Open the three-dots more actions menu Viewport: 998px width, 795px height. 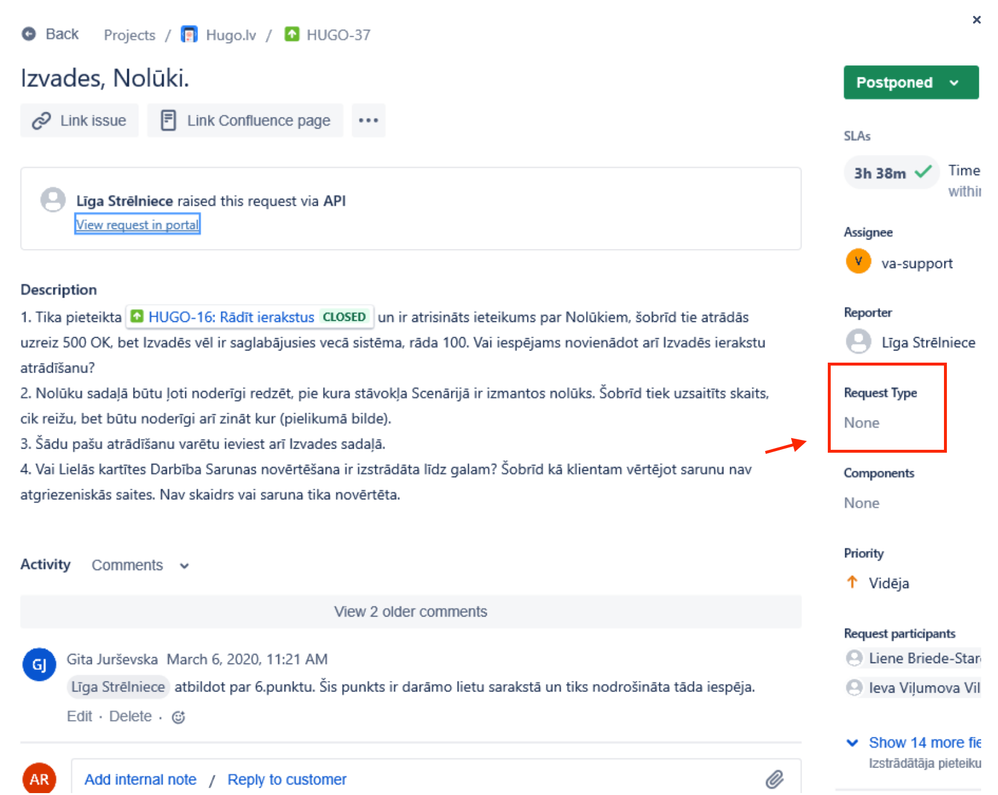click(368, 120)
